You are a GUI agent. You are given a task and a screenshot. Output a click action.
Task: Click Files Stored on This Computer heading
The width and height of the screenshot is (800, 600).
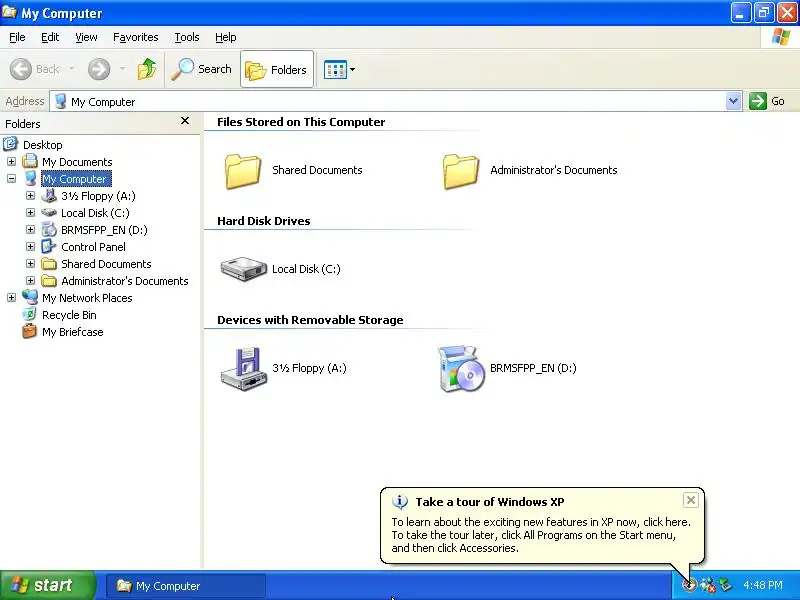(x=301, y=122)
